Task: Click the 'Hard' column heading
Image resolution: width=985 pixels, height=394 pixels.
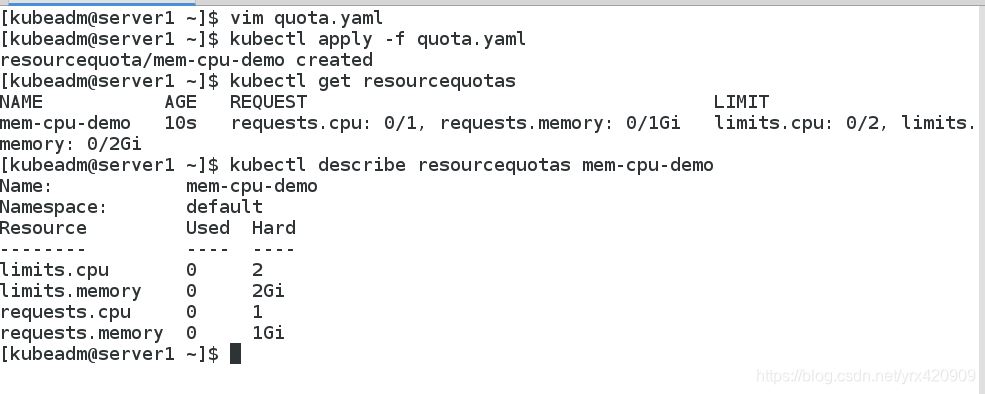Action: (274, 227)
